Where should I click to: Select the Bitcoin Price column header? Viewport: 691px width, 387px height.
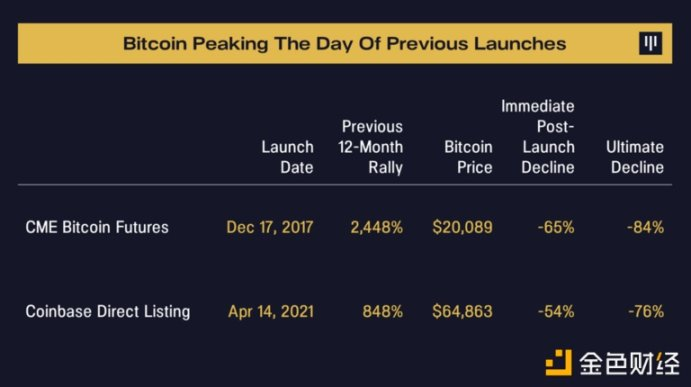point(468,157)
